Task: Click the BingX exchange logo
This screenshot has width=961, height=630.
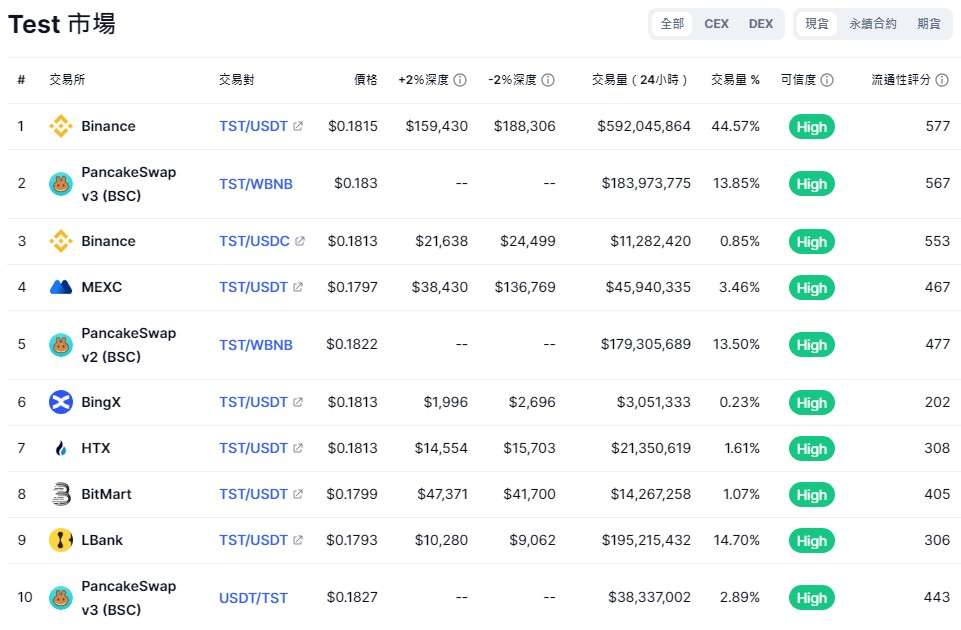Action: [x=61, y=402]
